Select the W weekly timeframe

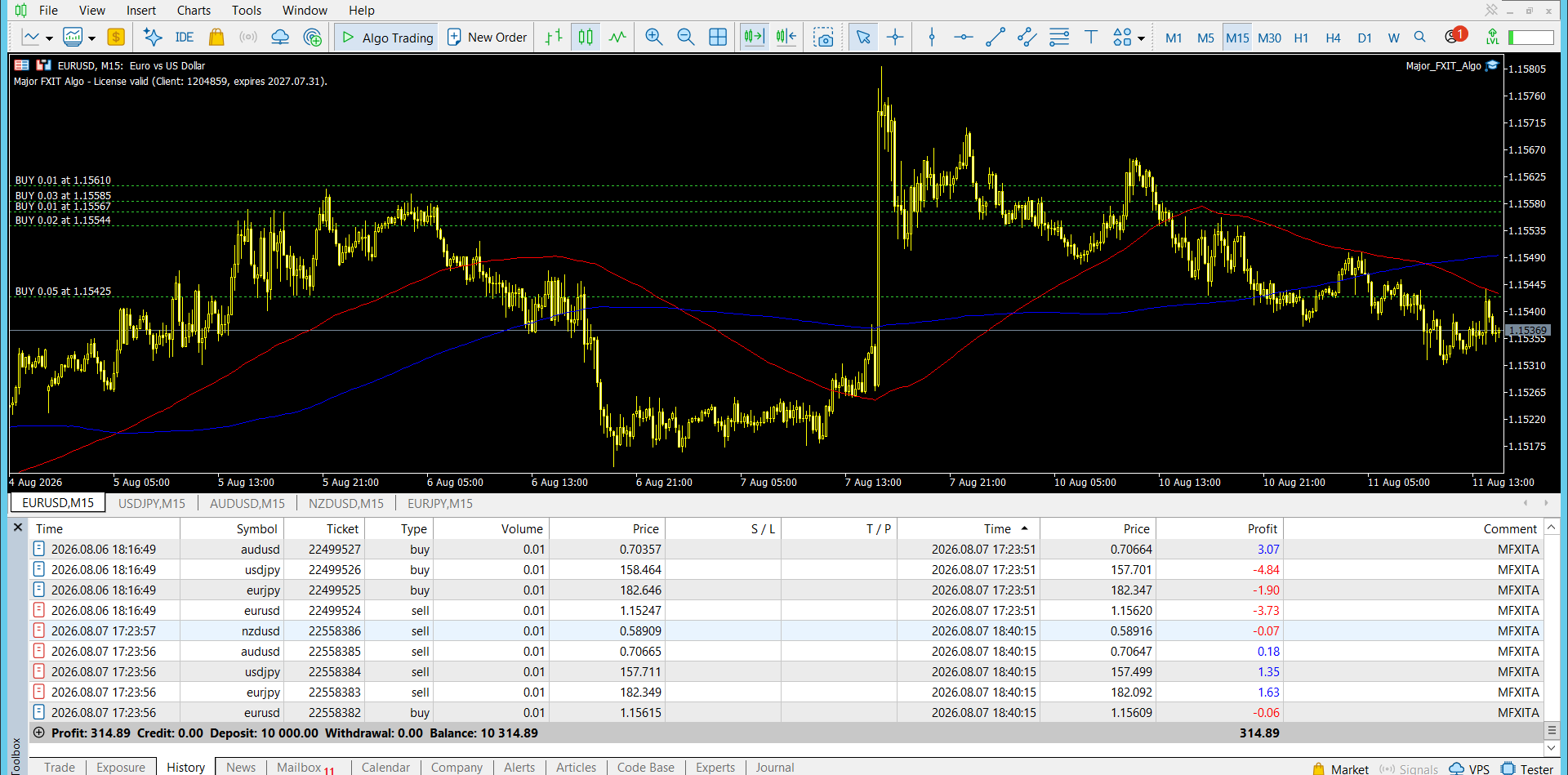point(1393,38)
